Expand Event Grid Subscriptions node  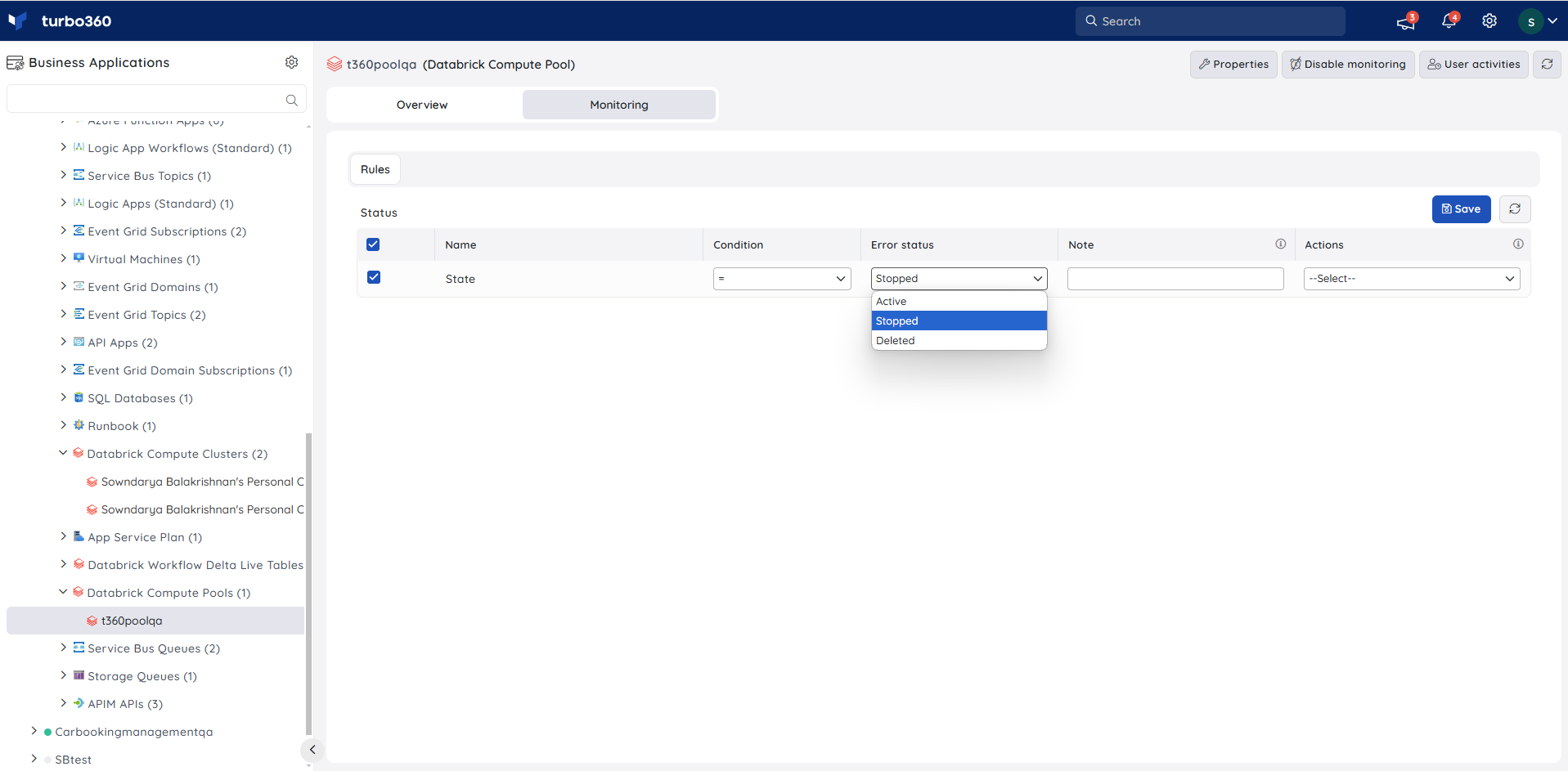click(64, 231)
